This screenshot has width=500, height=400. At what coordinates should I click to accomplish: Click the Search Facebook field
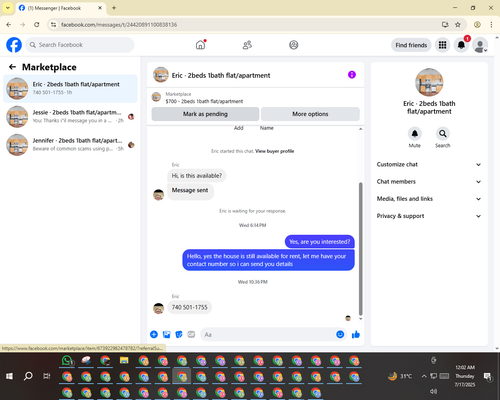click(x=80, y=45)
